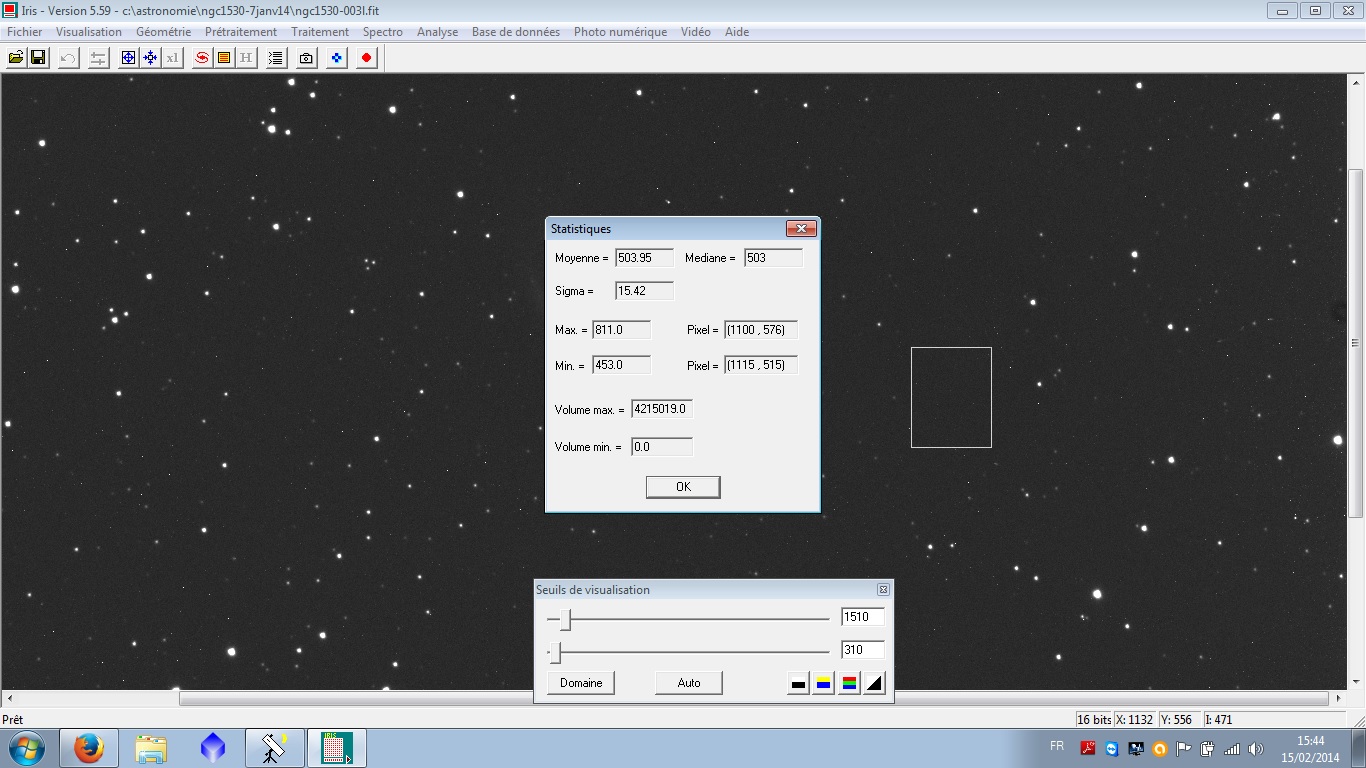Click the orange lined-square toolbar icon

(x=224, y=58)
